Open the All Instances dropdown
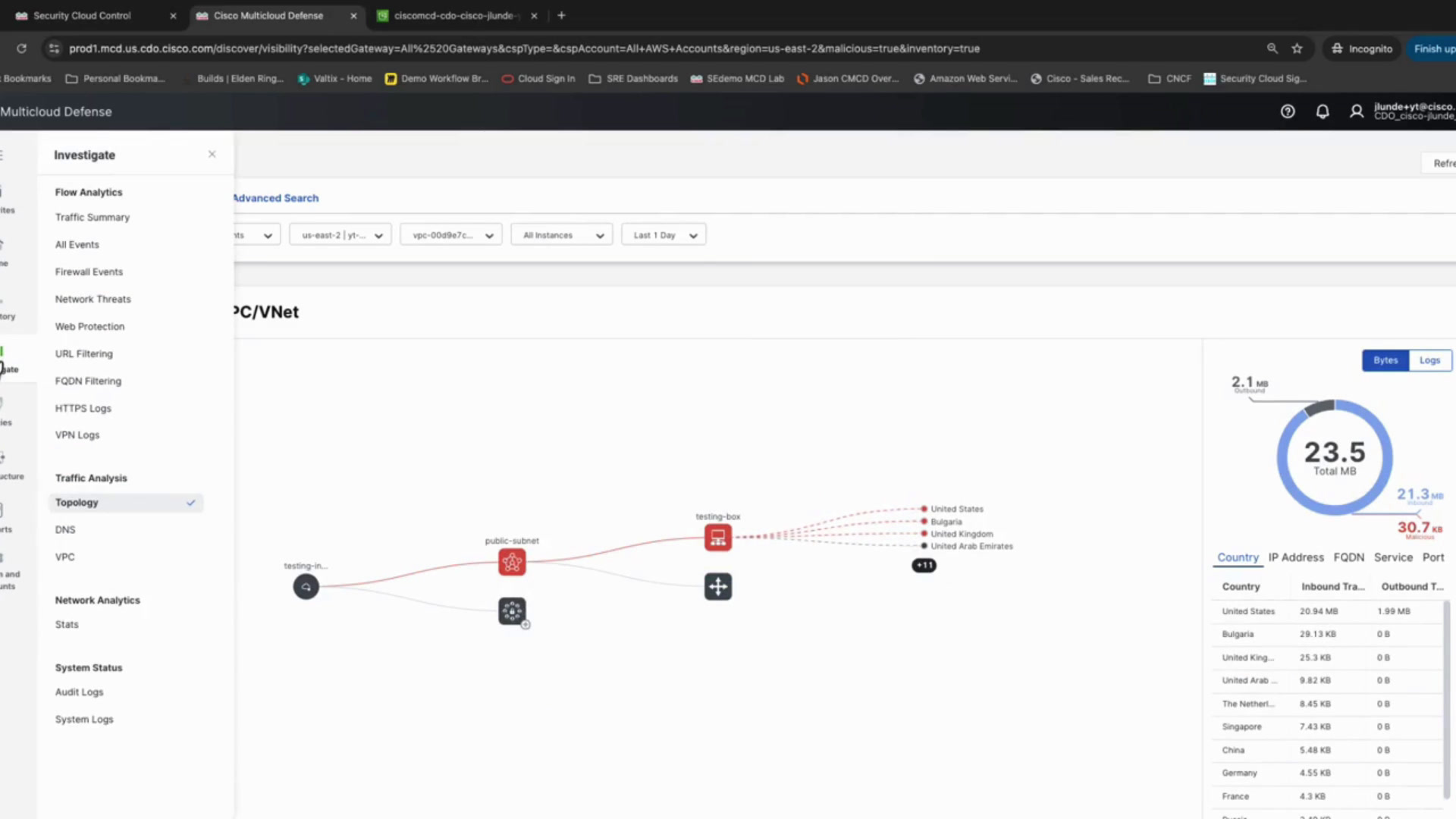Image resolution: width=1456 pixels, height=819 pixels. click(x=562, y=235)
